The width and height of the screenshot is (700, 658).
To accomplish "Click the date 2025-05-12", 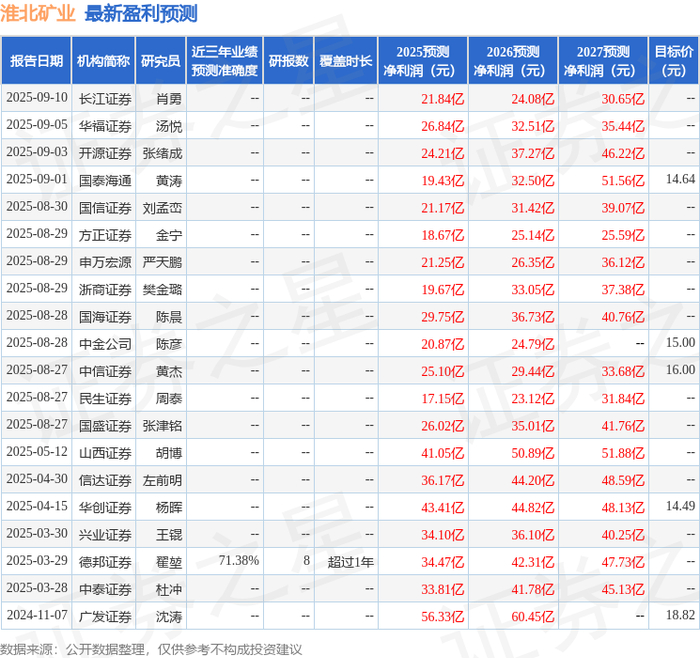I will (37, 452).
